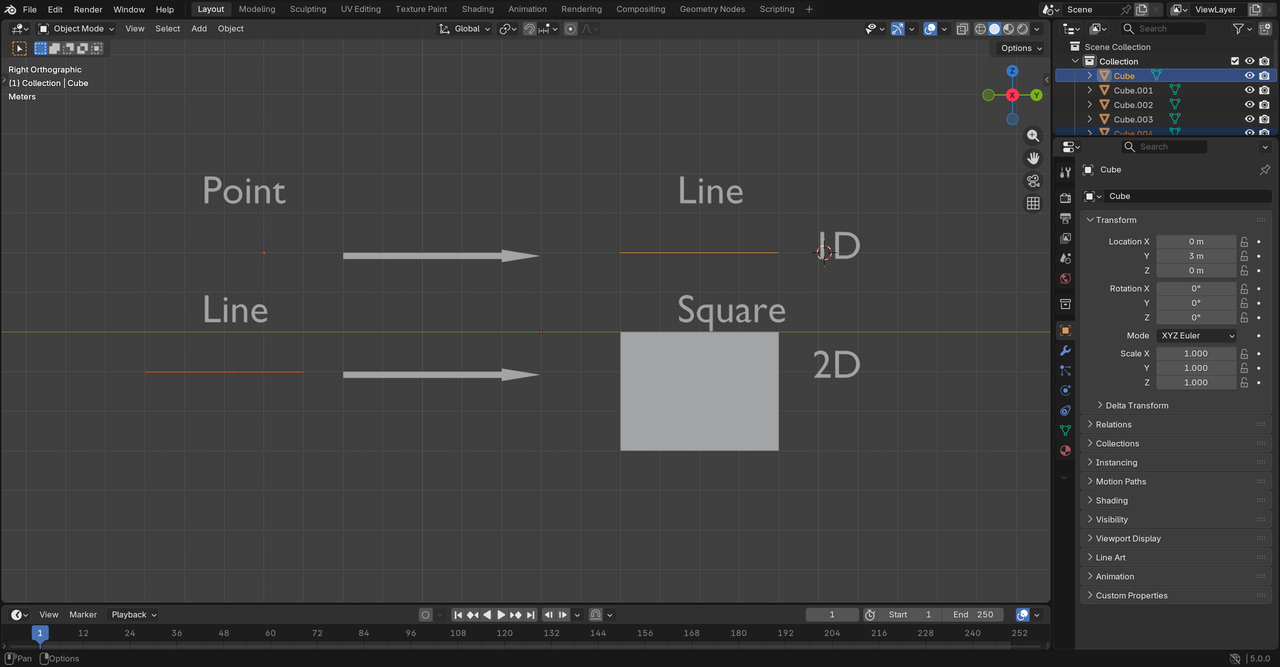Open the Object Mode dropdown
This screenshot has width=1280, height=667.
pos(78,29)
